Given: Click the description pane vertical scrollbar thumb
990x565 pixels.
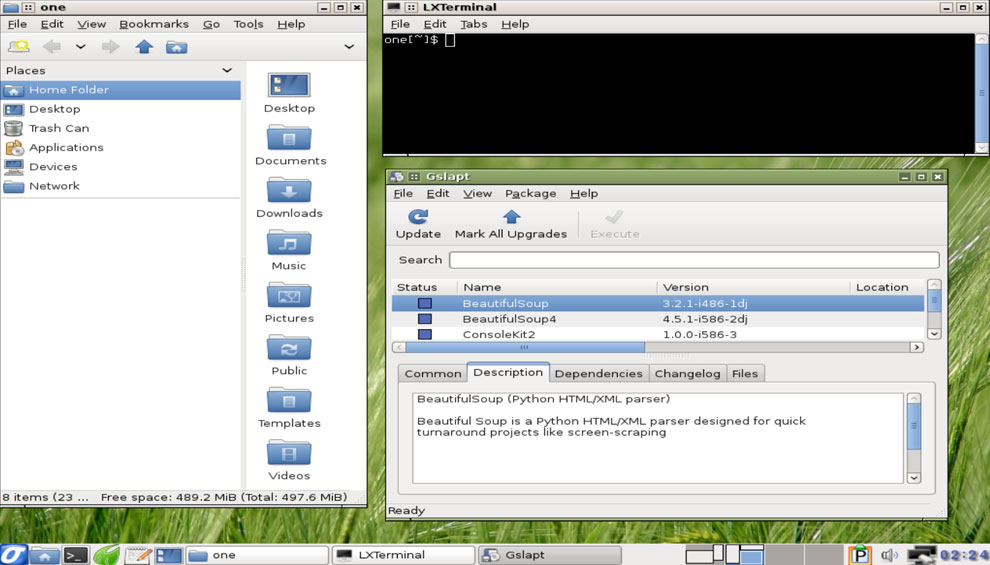Looking at the screenshot, I should pos(914,426).
